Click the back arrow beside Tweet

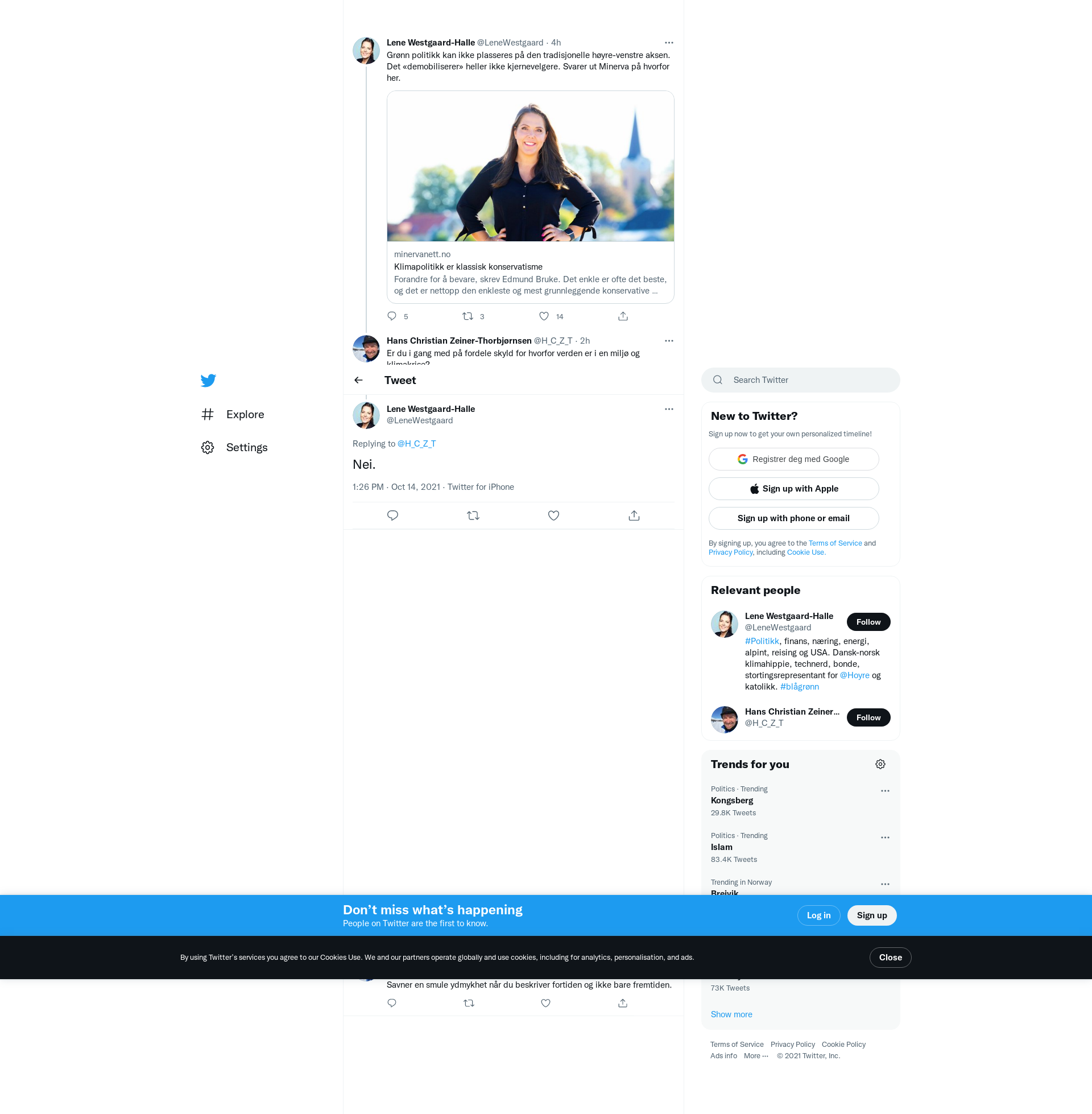click(358, 380)
